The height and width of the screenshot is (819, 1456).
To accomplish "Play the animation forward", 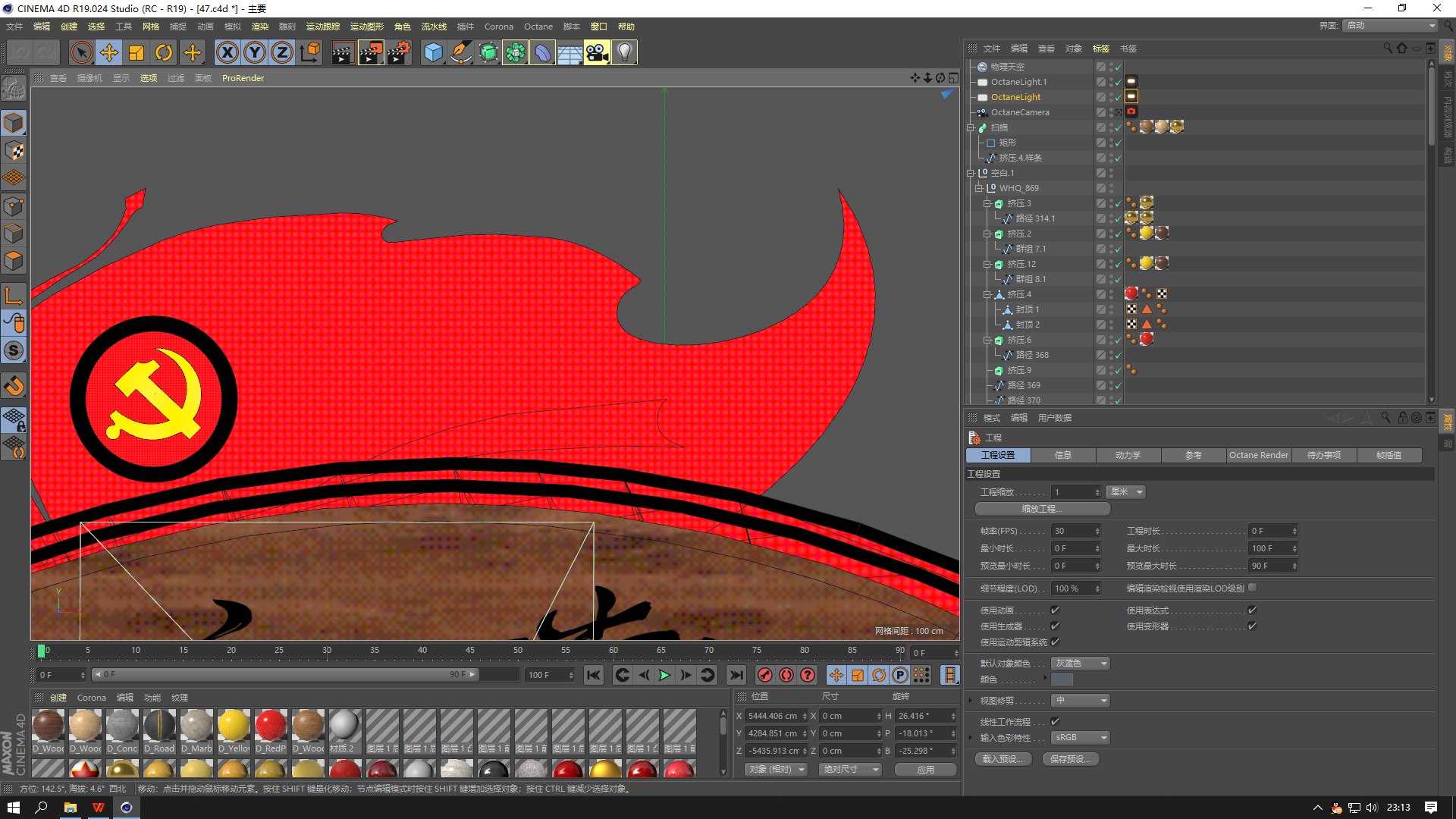I will click(664, 675).
